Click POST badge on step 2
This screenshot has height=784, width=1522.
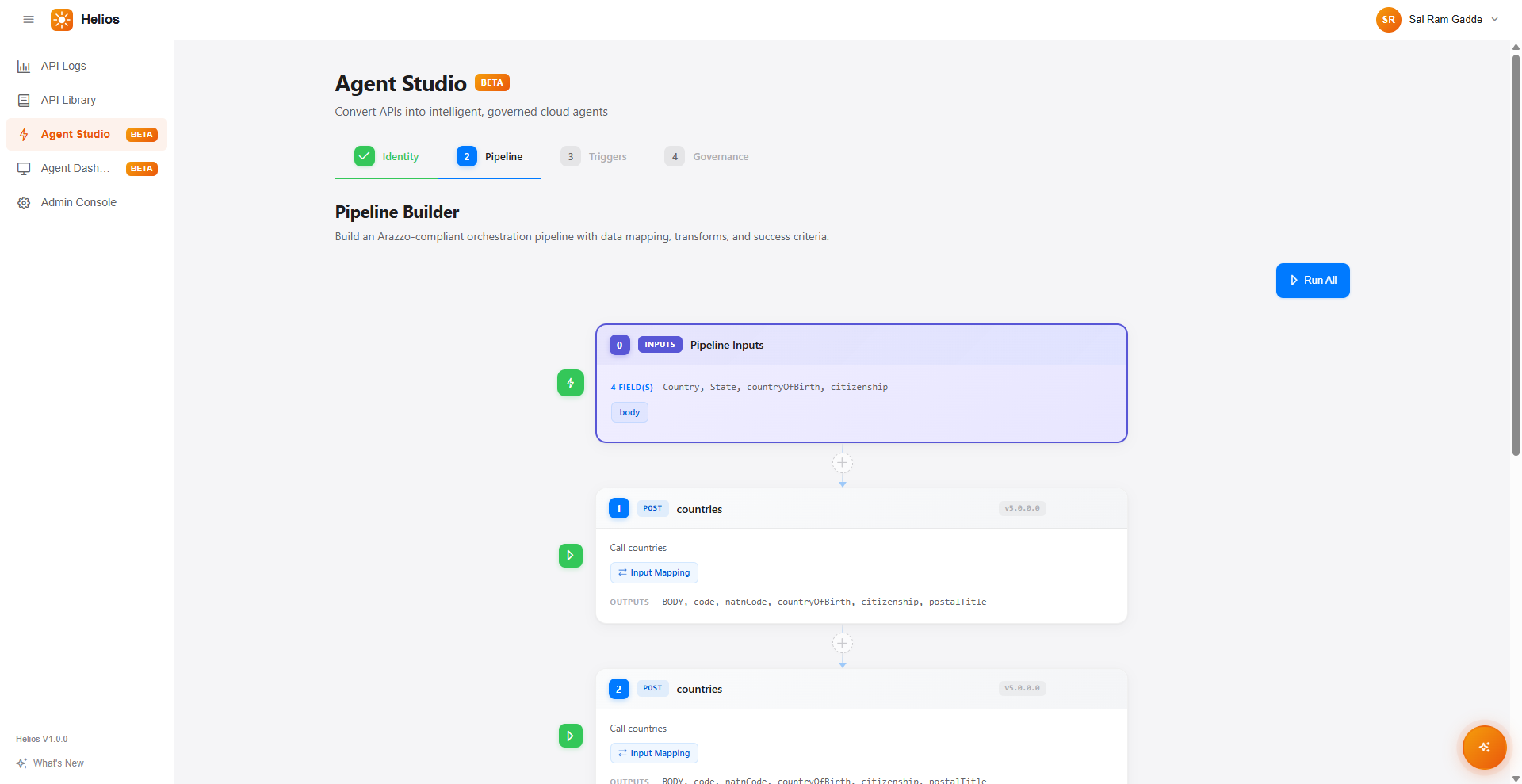652,688
